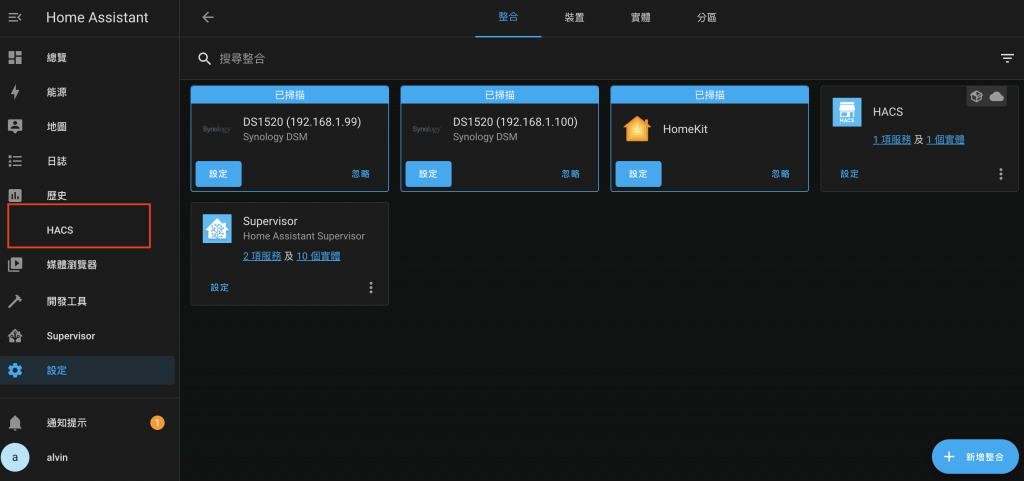Open Supervisor 2 項服務 link
Screen dimensions: 1024x481
pyautogui.click(x=262, y=256)
